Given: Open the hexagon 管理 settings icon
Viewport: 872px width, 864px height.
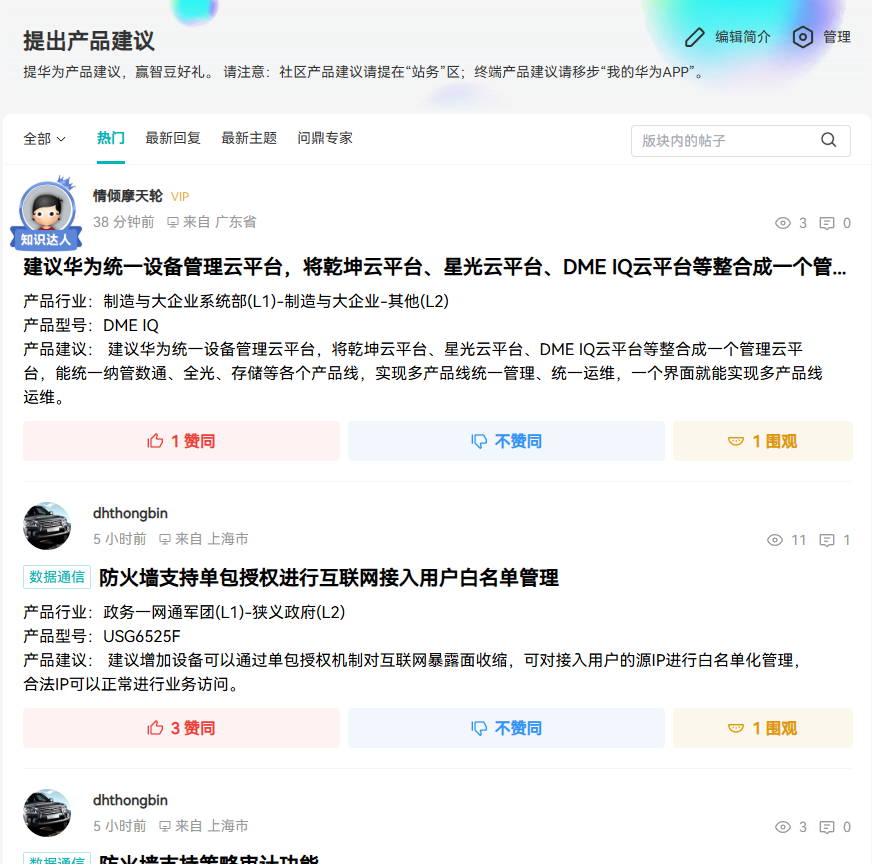Looking at the screenshot, I should point(802,37).
